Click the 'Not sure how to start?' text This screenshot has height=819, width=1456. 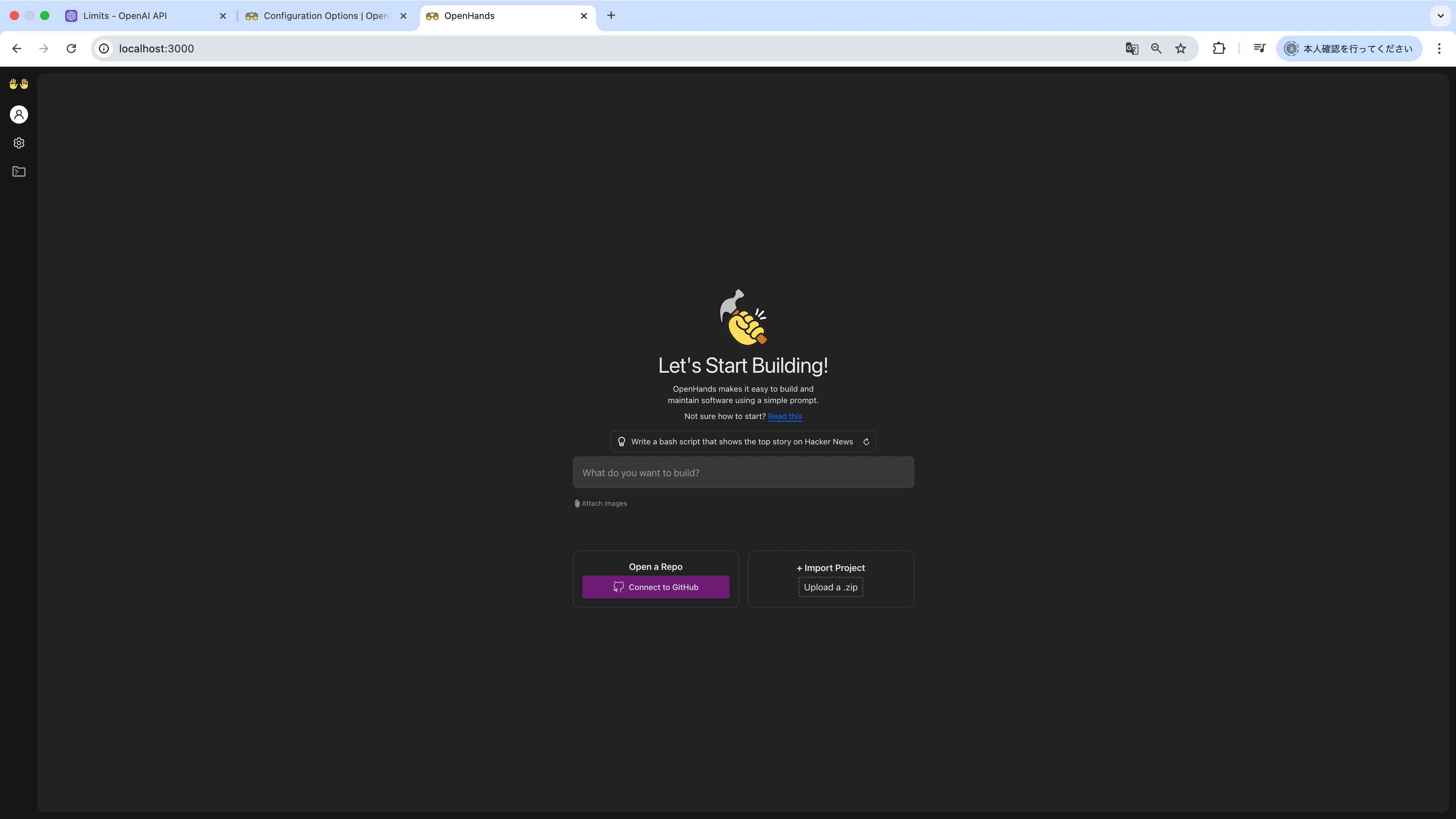click(725, 417)
